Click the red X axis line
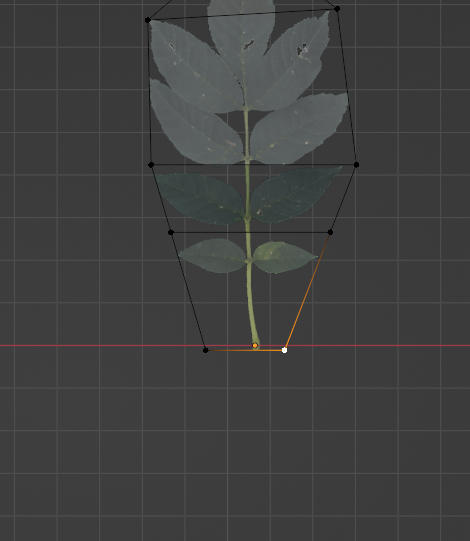 click(x=104, y=345)
